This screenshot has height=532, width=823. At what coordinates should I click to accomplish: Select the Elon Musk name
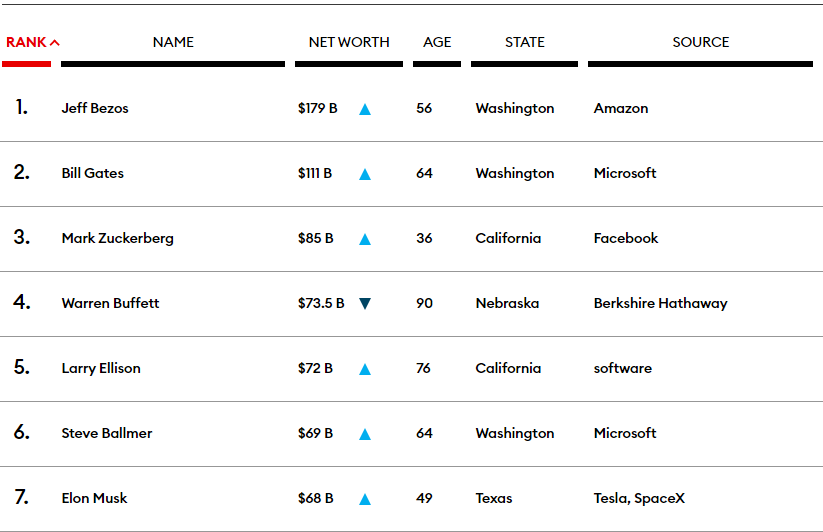tap(94, 498)
